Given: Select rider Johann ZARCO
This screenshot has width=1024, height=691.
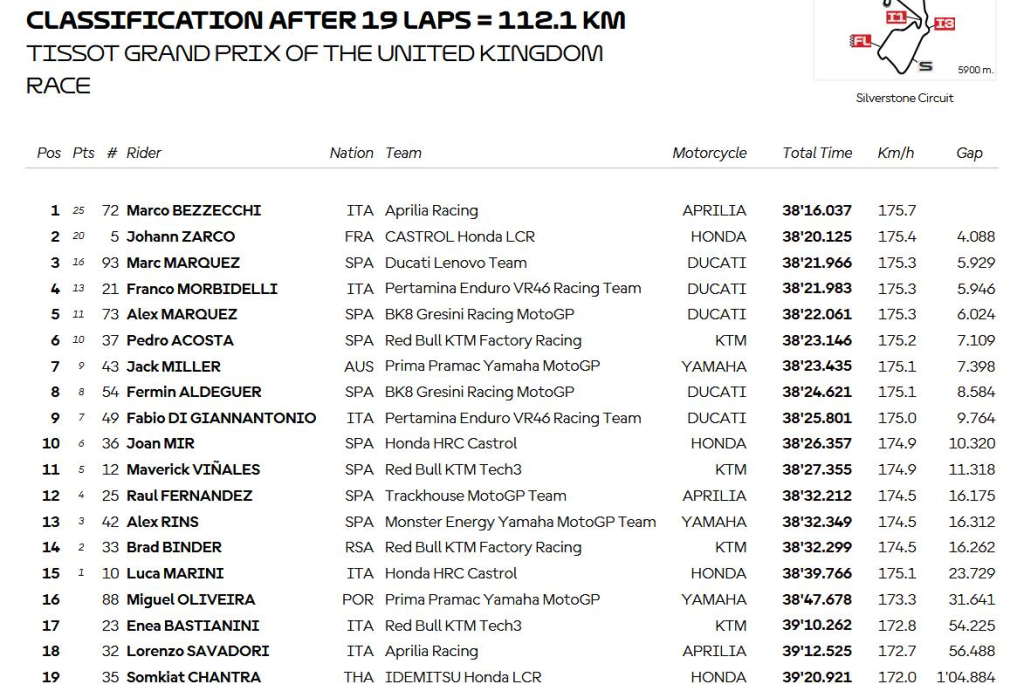Looking at the screenshot, I should click(180, 236).
